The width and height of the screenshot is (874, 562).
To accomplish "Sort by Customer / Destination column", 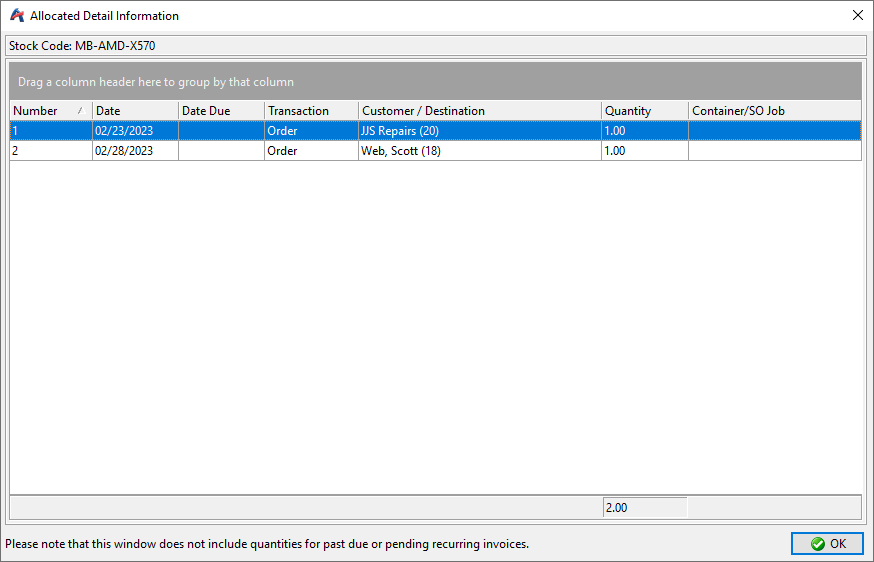I will (x=478, y=111).
